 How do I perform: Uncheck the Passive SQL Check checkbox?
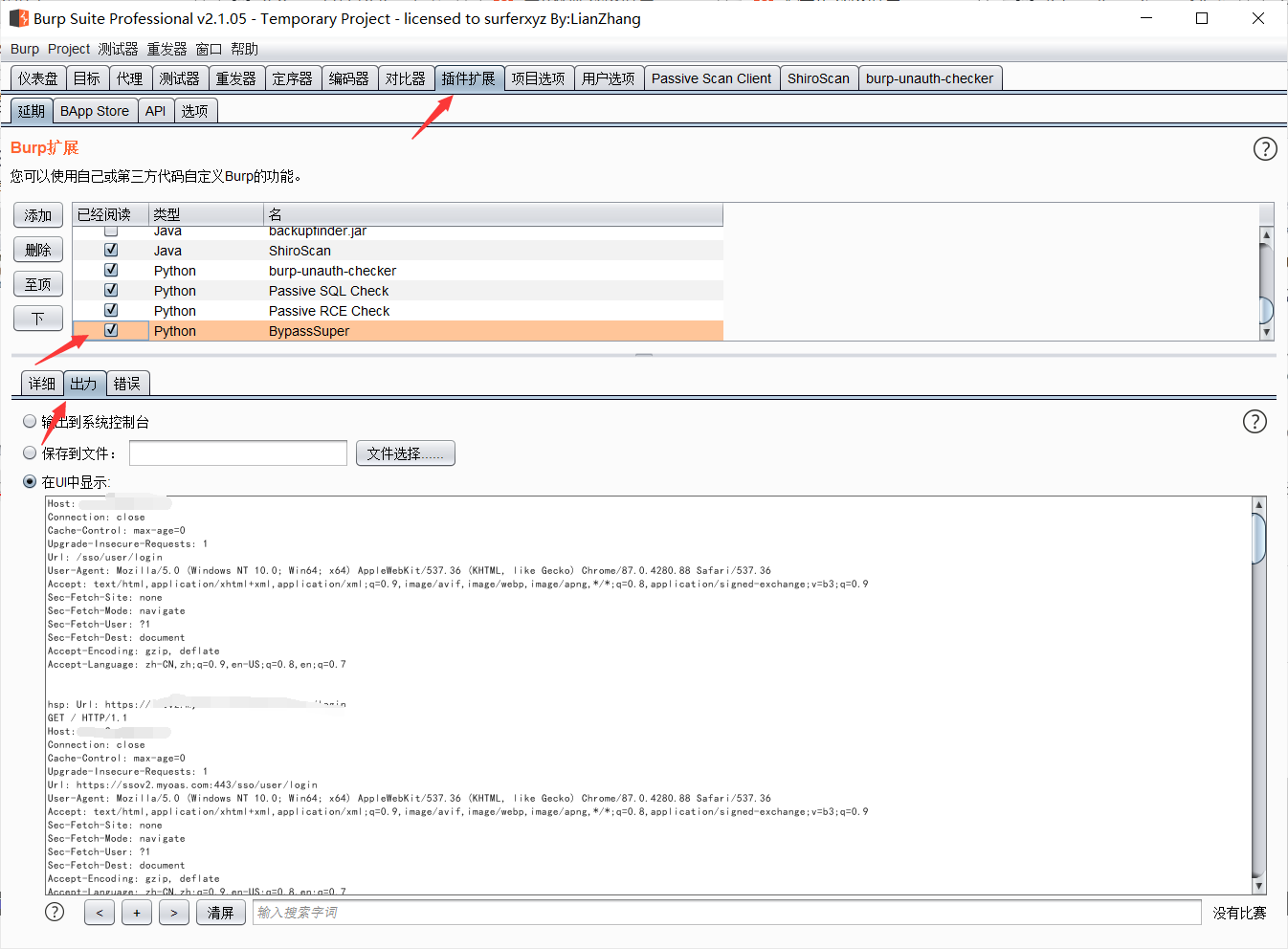tap(111, 290)
